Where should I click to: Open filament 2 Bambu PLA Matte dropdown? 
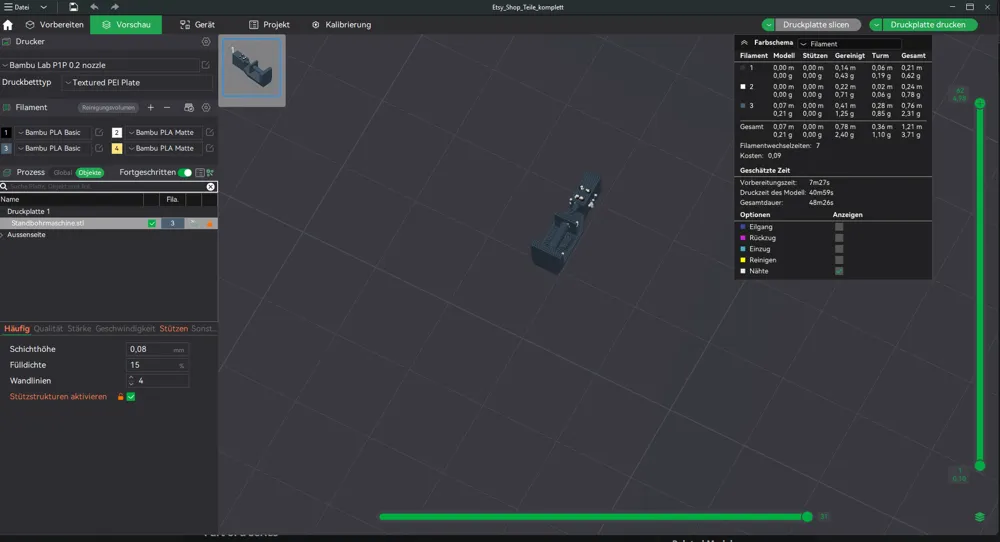click(x=164, y=133)
